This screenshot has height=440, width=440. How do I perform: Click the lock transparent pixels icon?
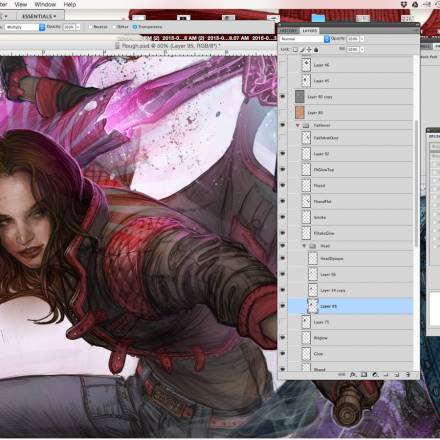[295, 50]
